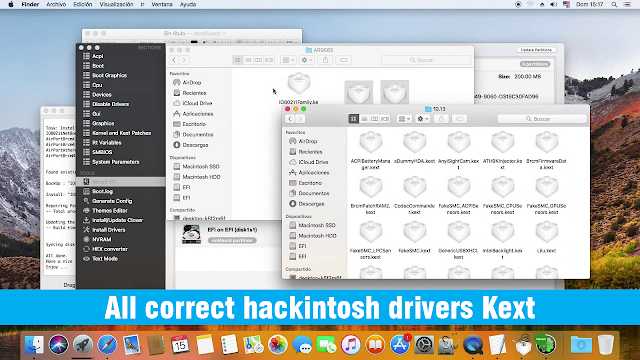640x360 pixels.
Task: Switch AR9565 window to column view
Action: click(258, 60)
